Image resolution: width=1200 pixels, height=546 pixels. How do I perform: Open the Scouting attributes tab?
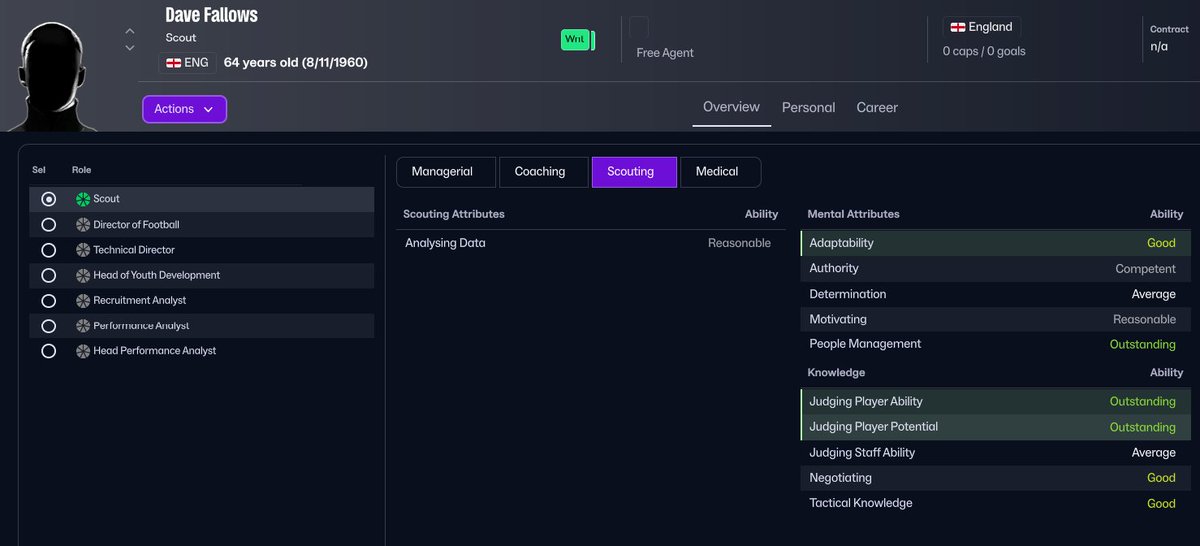point(634,172)
